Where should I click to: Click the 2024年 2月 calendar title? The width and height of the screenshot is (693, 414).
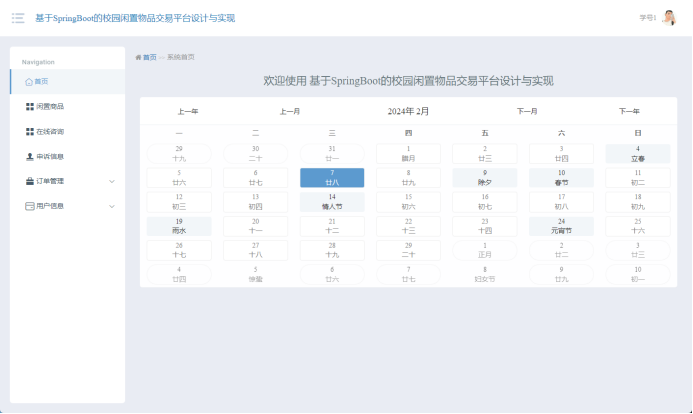pos(408,111)
